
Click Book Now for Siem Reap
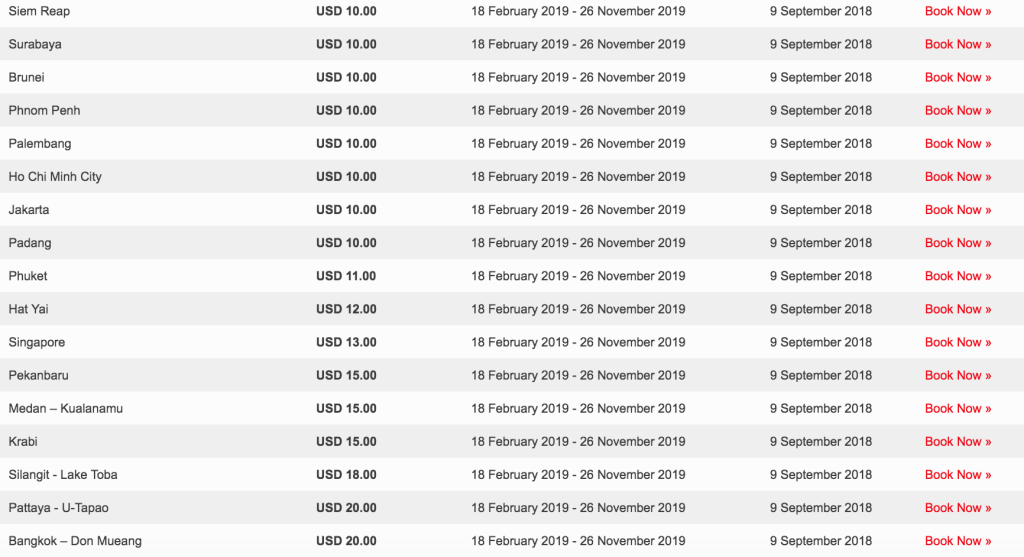click(x=957, y=11)
